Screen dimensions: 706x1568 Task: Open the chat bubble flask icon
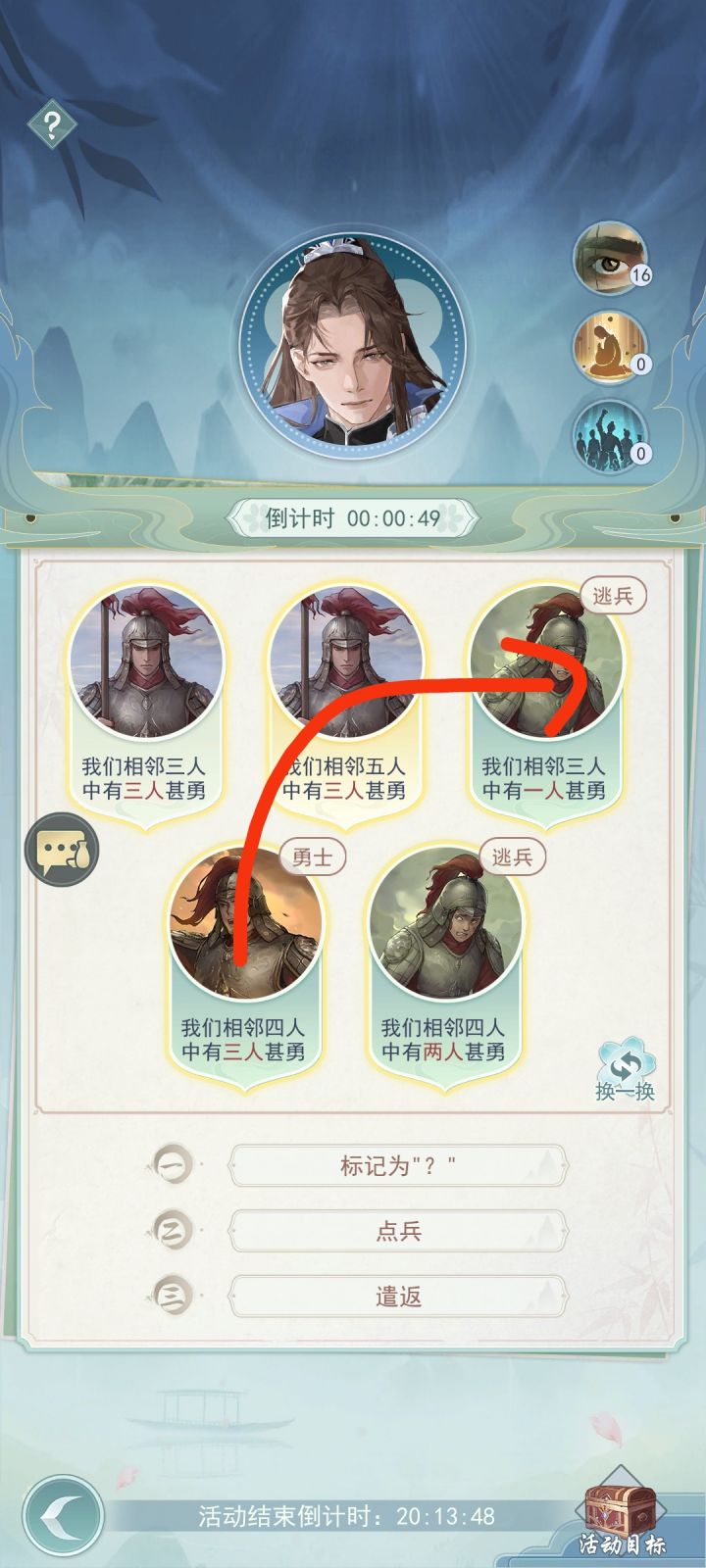[x=62, y=850]
